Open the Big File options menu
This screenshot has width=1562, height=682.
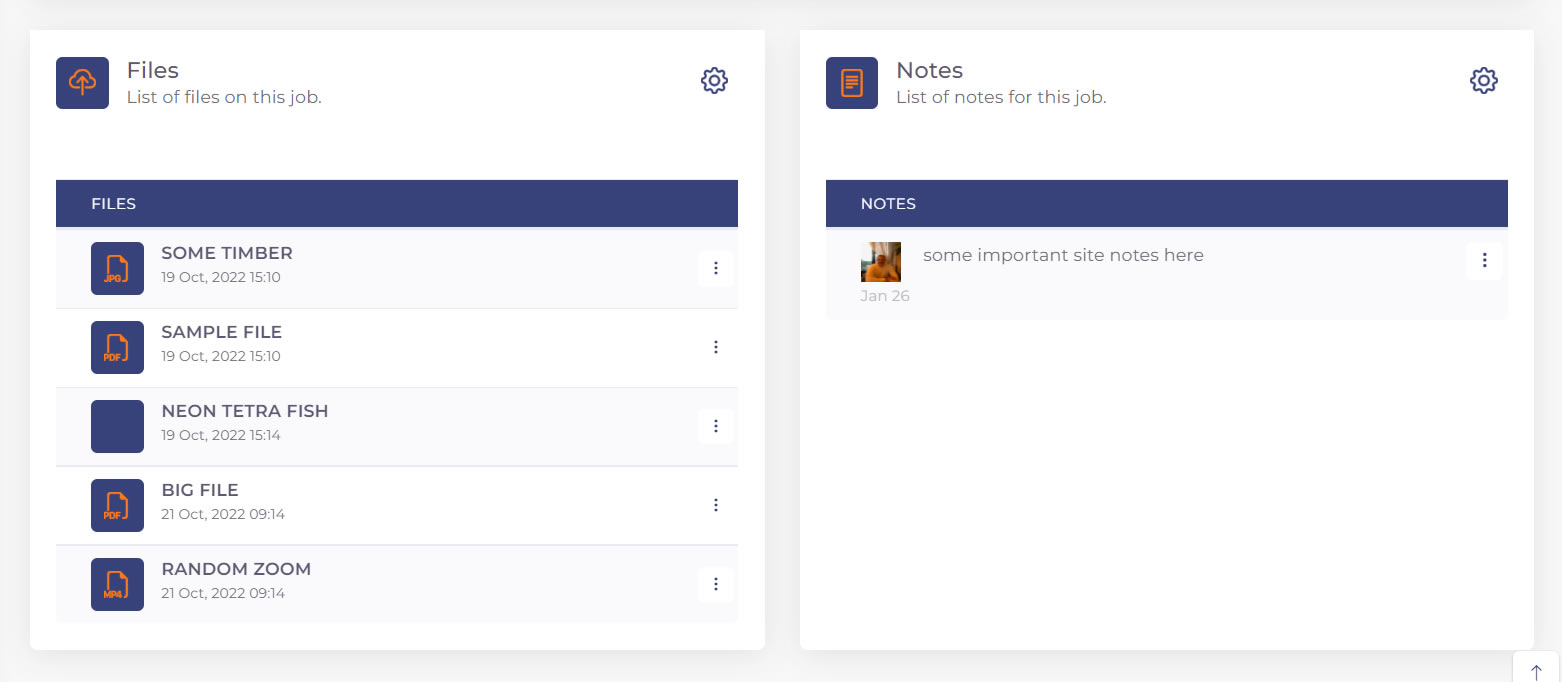point(716,505)
